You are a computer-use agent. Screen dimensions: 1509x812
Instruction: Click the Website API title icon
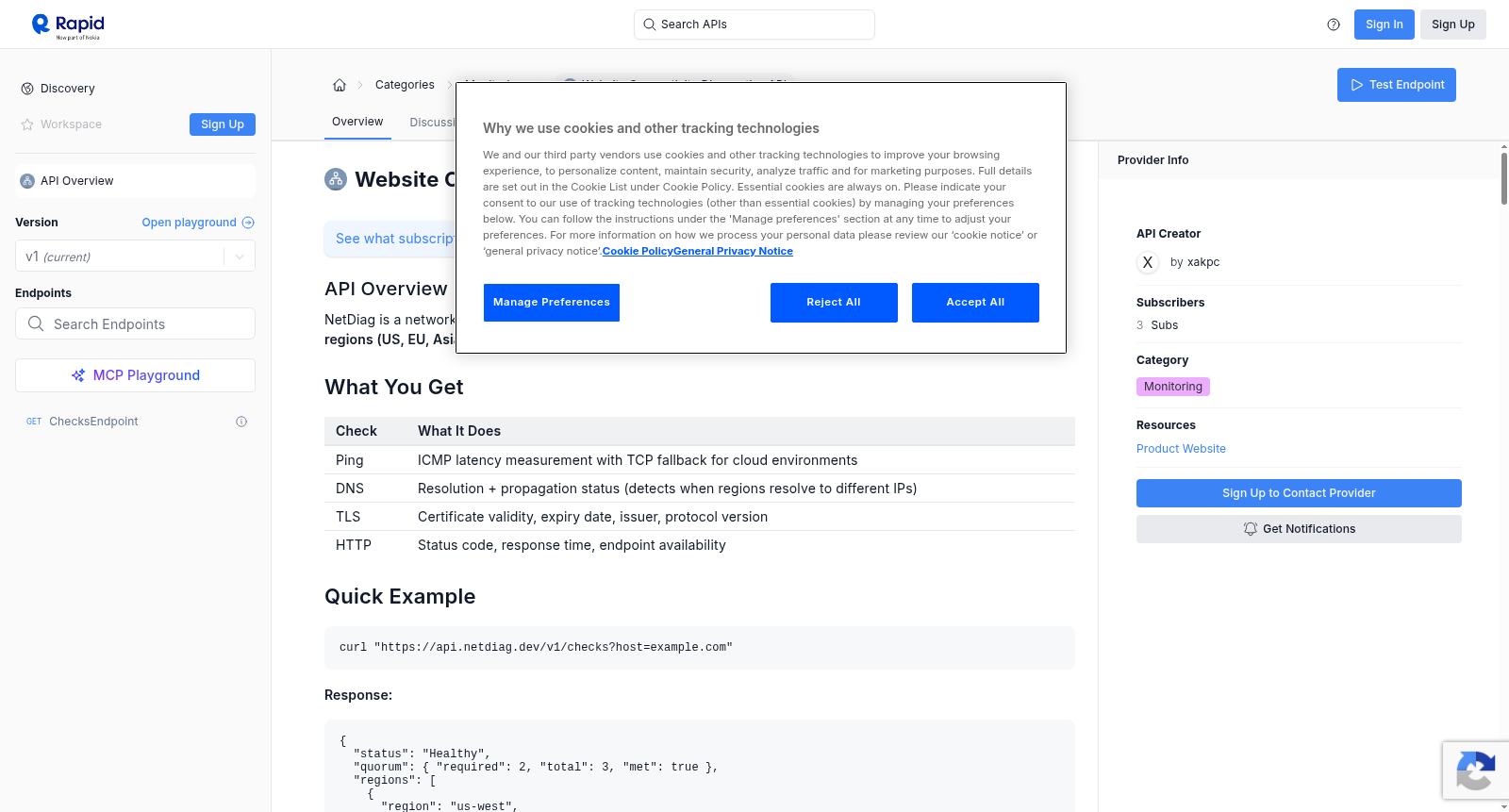(x=336, y=179)
